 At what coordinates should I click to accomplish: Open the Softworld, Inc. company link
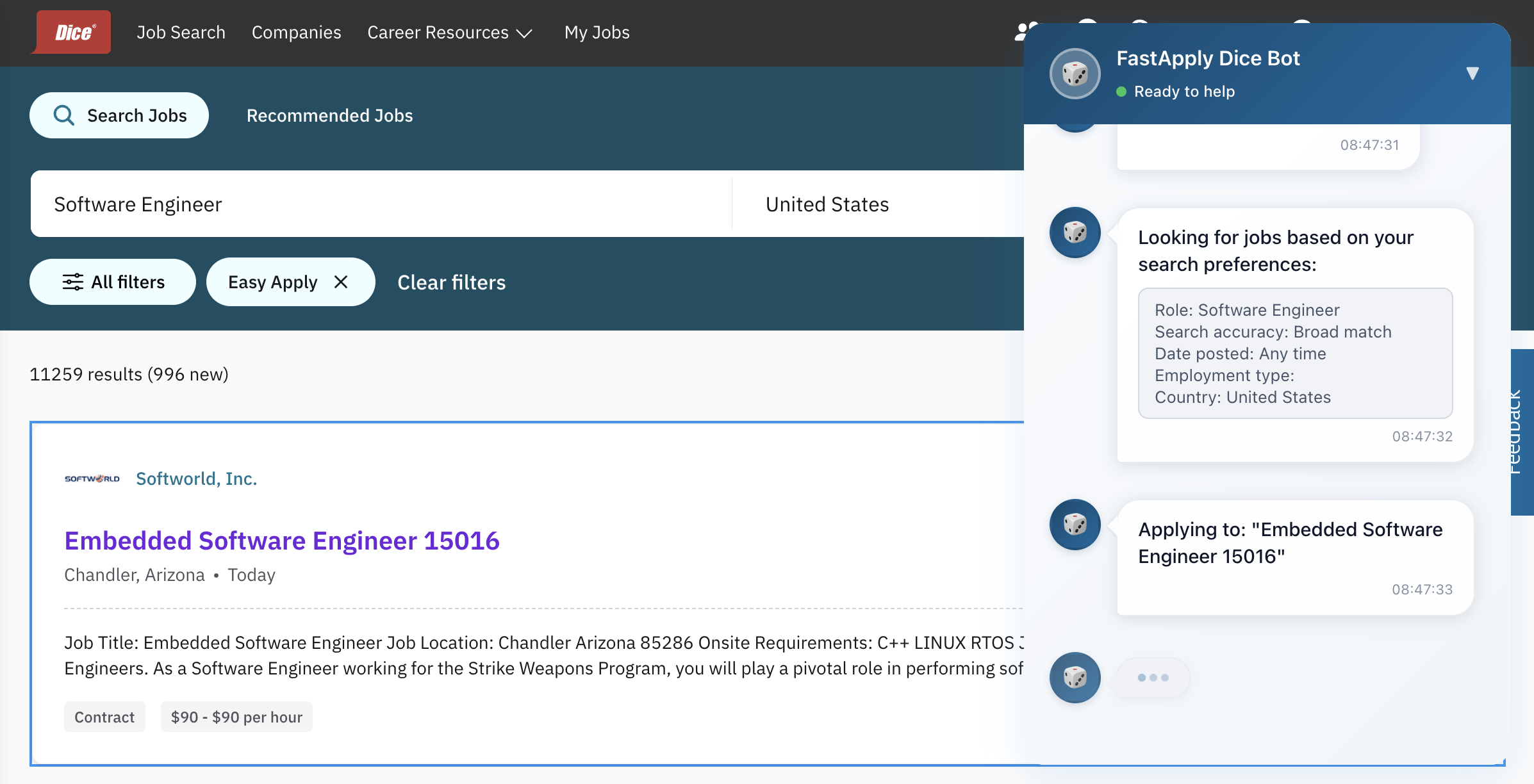(x=196, y=478)
